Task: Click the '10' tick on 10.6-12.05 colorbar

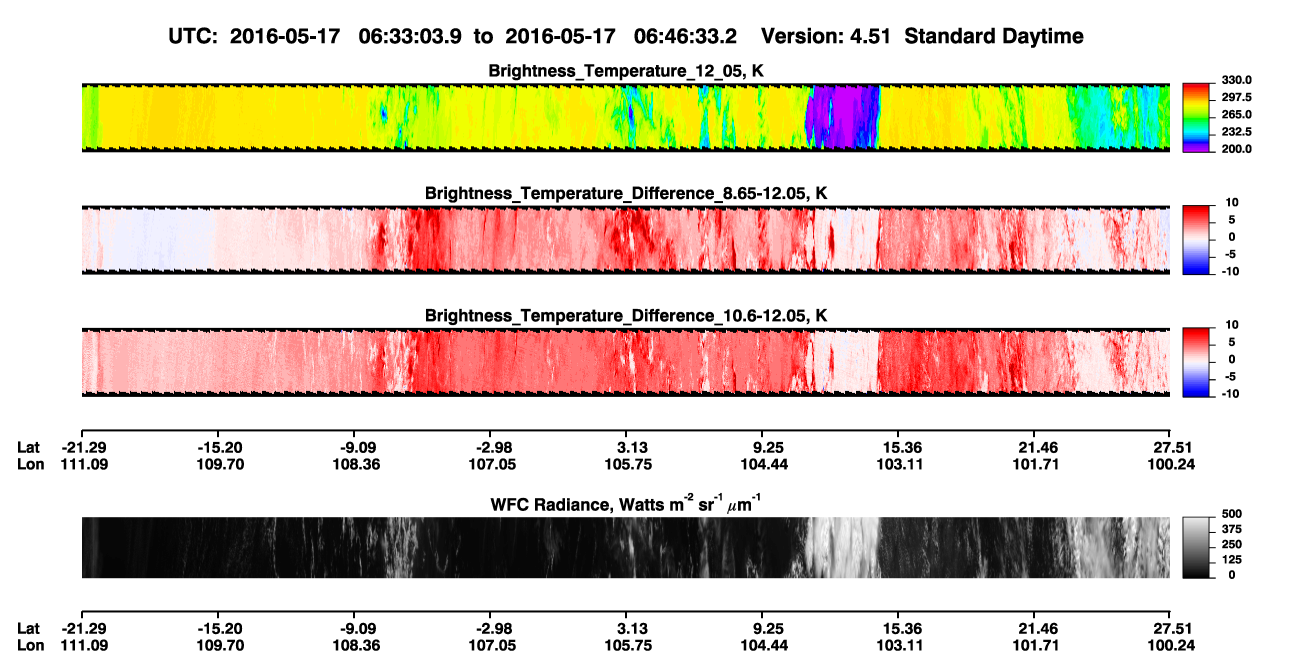Action: (1231, 325)
